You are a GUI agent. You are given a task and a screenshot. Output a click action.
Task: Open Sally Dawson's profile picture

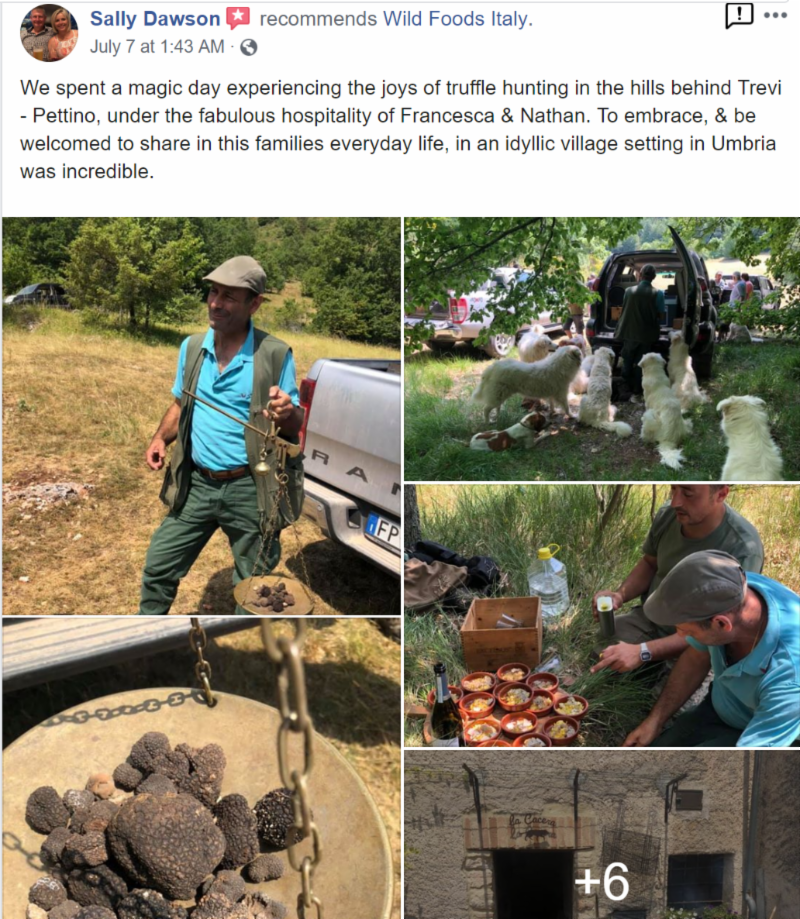49,32
